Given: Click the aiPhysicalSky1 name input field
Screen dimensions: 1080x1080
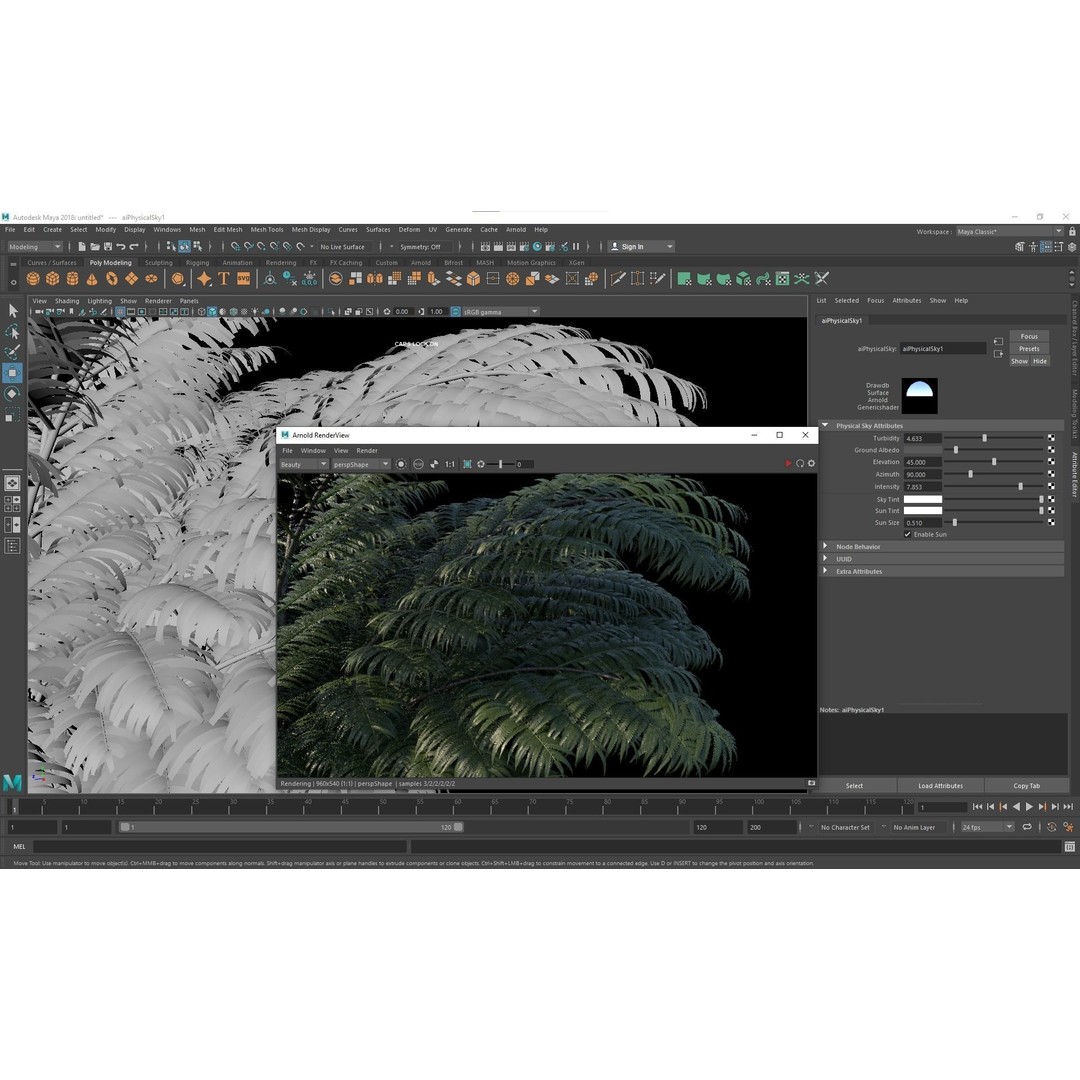Looking at the screenshot, I should point(943,349).
